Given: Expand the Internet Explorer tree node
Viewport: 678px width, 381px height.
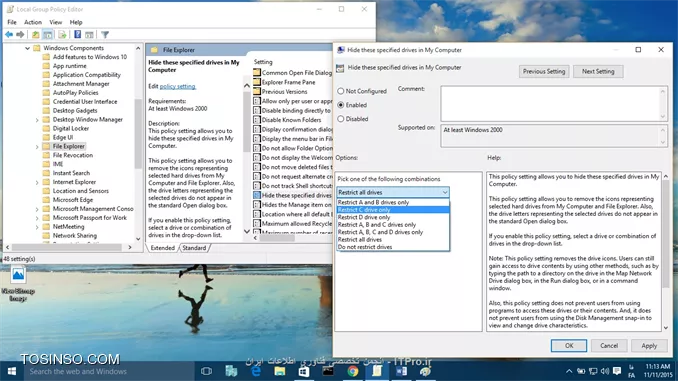Looking at the screenshot, I should coord(37,182).
